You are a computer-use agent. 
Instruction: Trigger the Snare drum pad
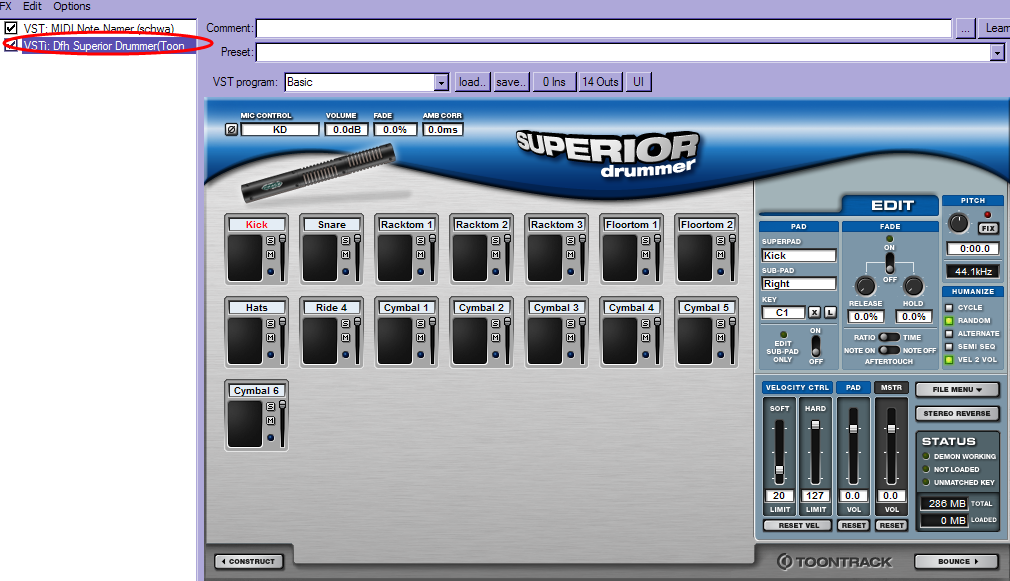click(320, 258)
